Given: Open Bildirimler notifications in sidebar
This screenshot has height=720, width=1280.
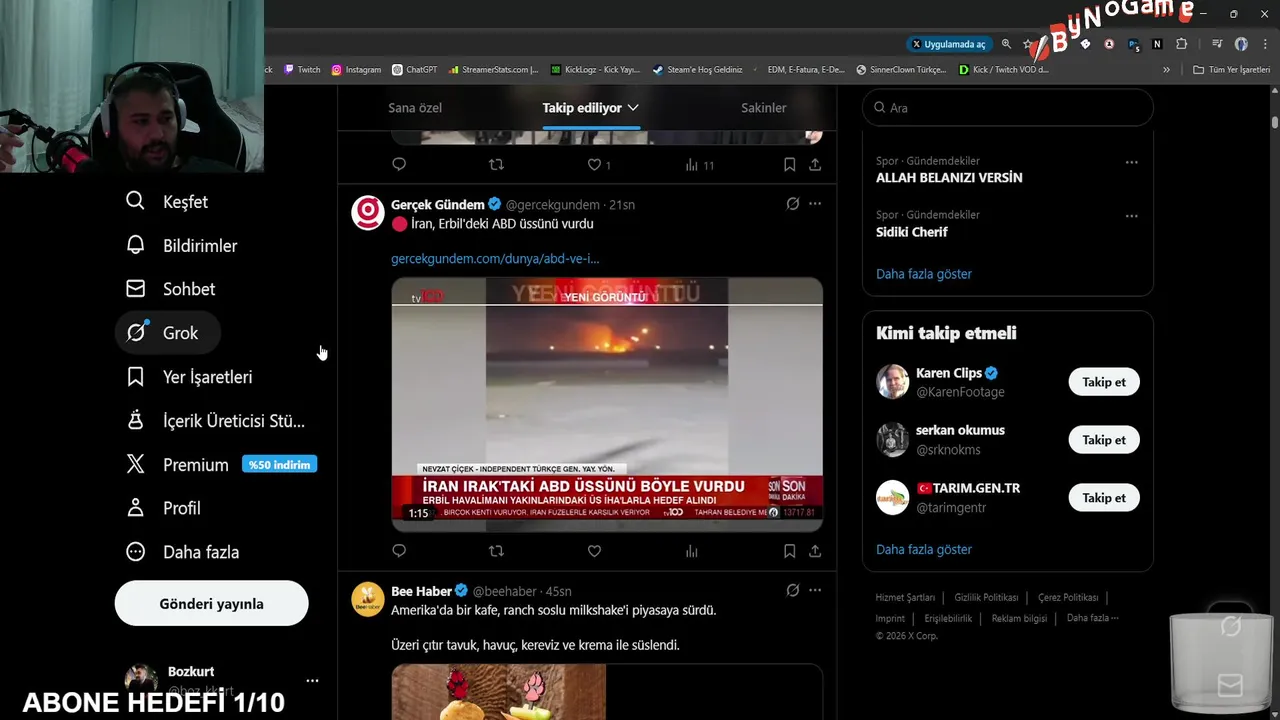Looking at the screenshot, I should (181, 246).
